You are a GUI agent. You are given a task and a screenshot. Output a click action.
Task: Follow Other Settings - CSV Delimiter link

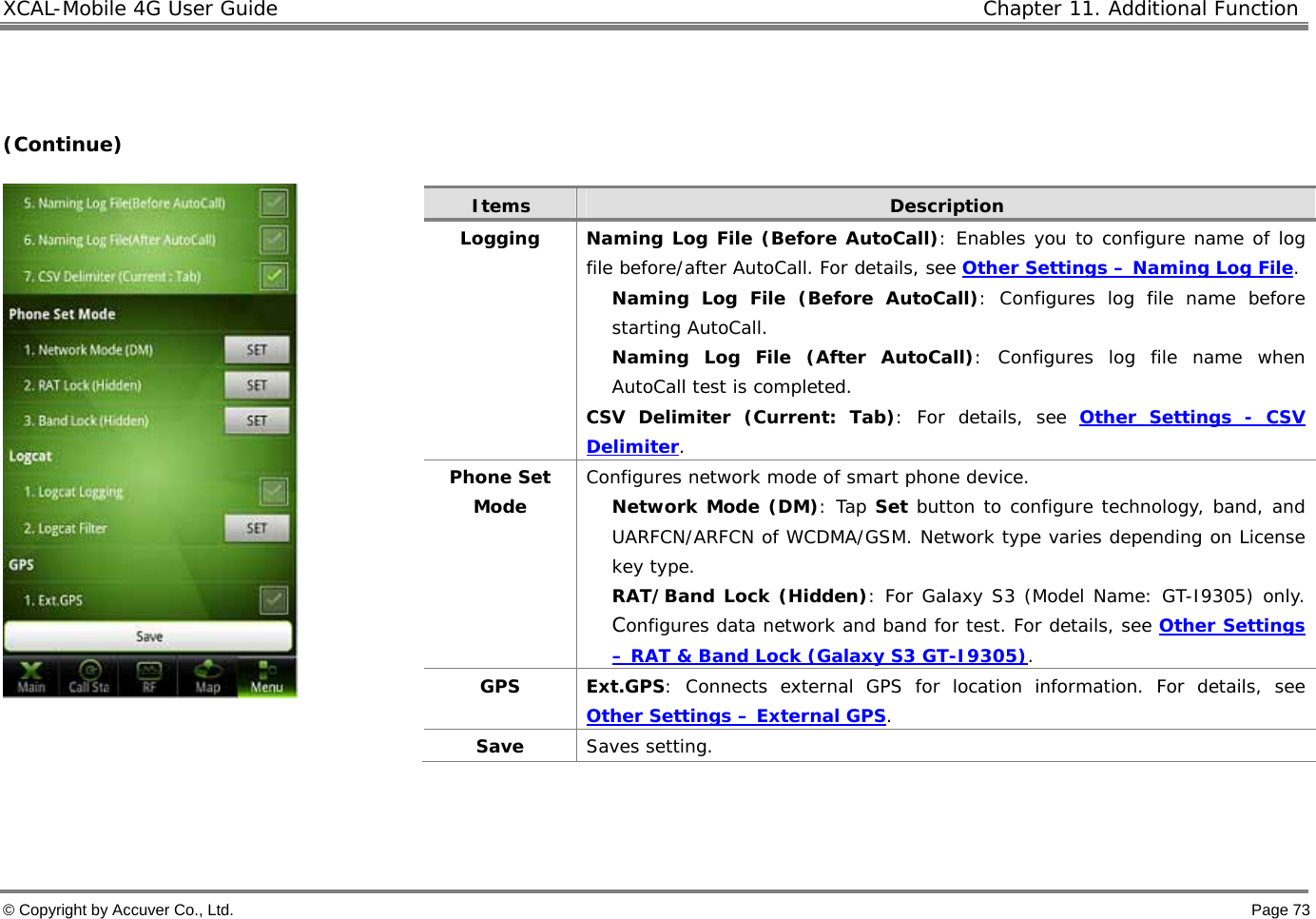click(x=1191, y=417)
